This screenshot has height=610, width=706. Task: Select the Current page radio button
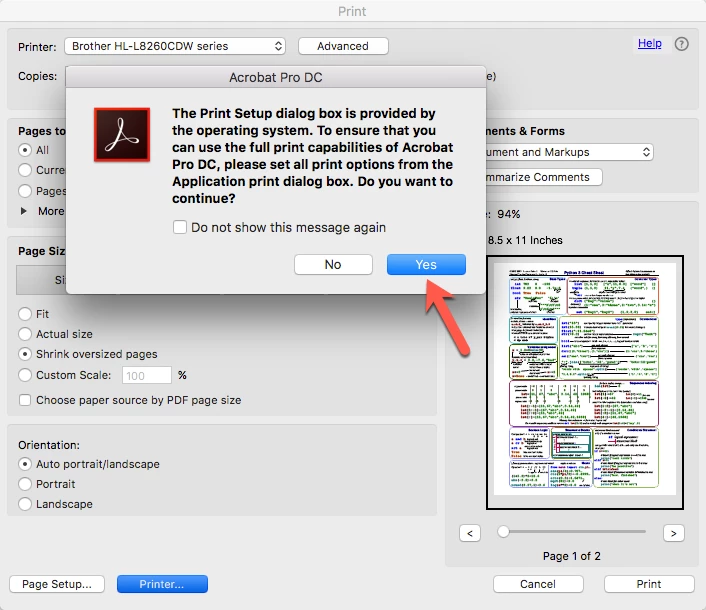pos(25,170)
